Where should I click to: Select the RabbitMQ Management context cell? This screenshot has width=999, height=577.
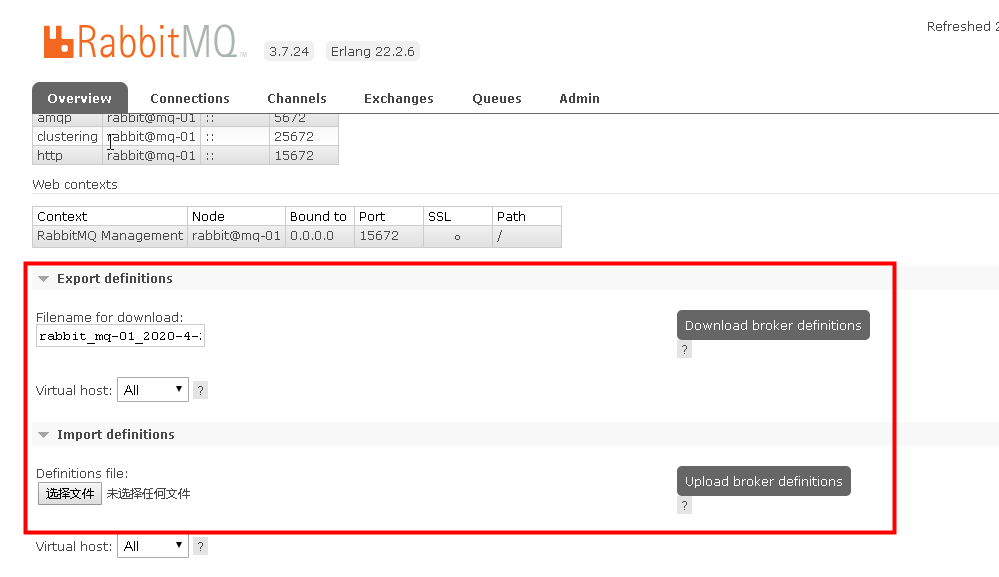tap(110, 236)
